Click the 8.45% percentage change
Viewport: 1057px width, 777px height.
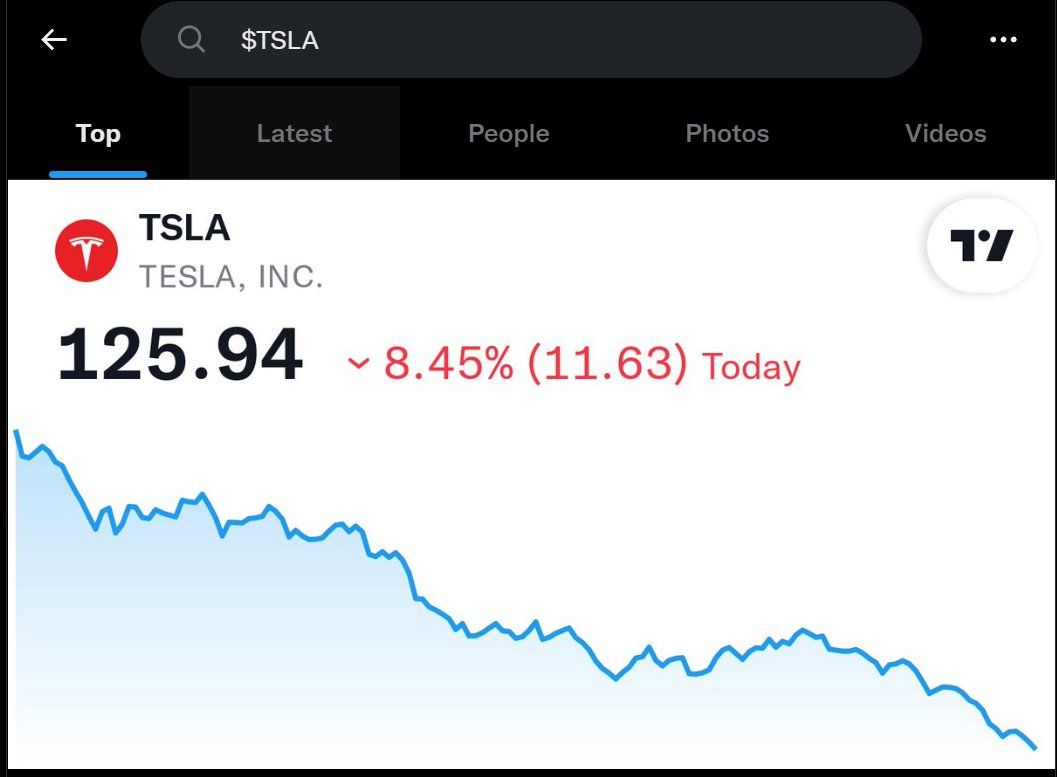[448, 364]
